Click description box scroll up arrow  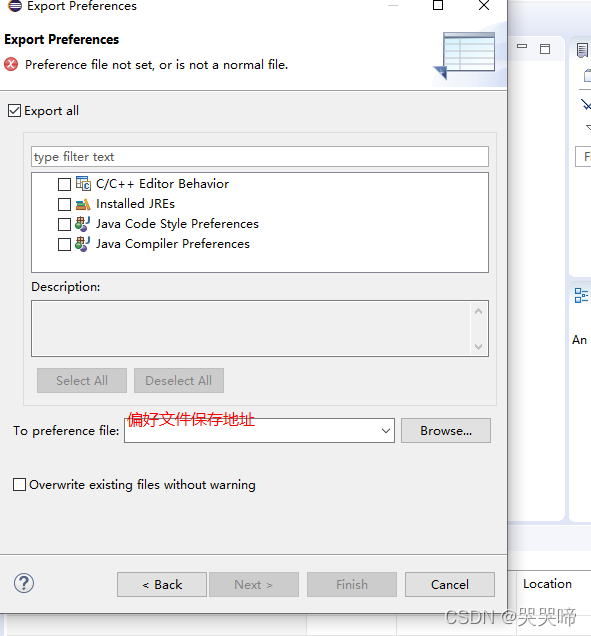(479, 311)
